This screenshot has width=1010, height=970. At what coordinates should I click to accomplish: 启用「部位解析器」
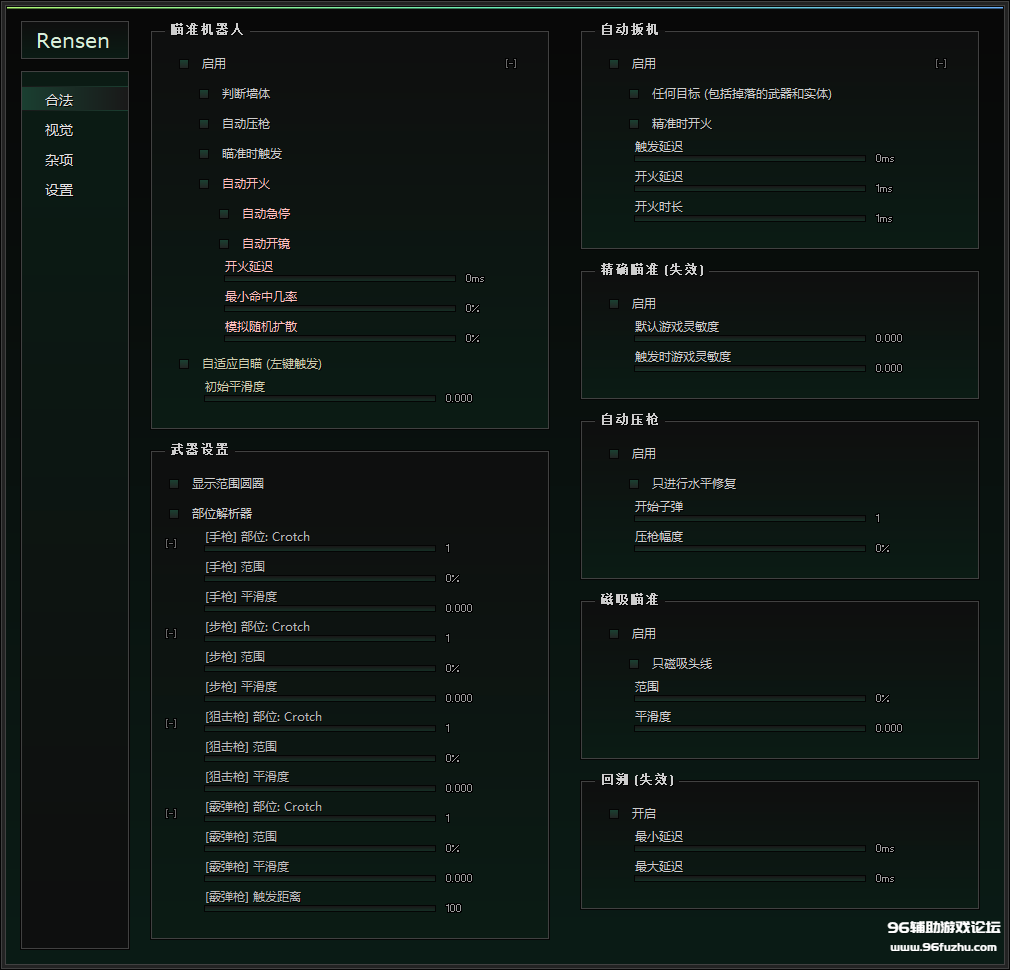point(173,513)
